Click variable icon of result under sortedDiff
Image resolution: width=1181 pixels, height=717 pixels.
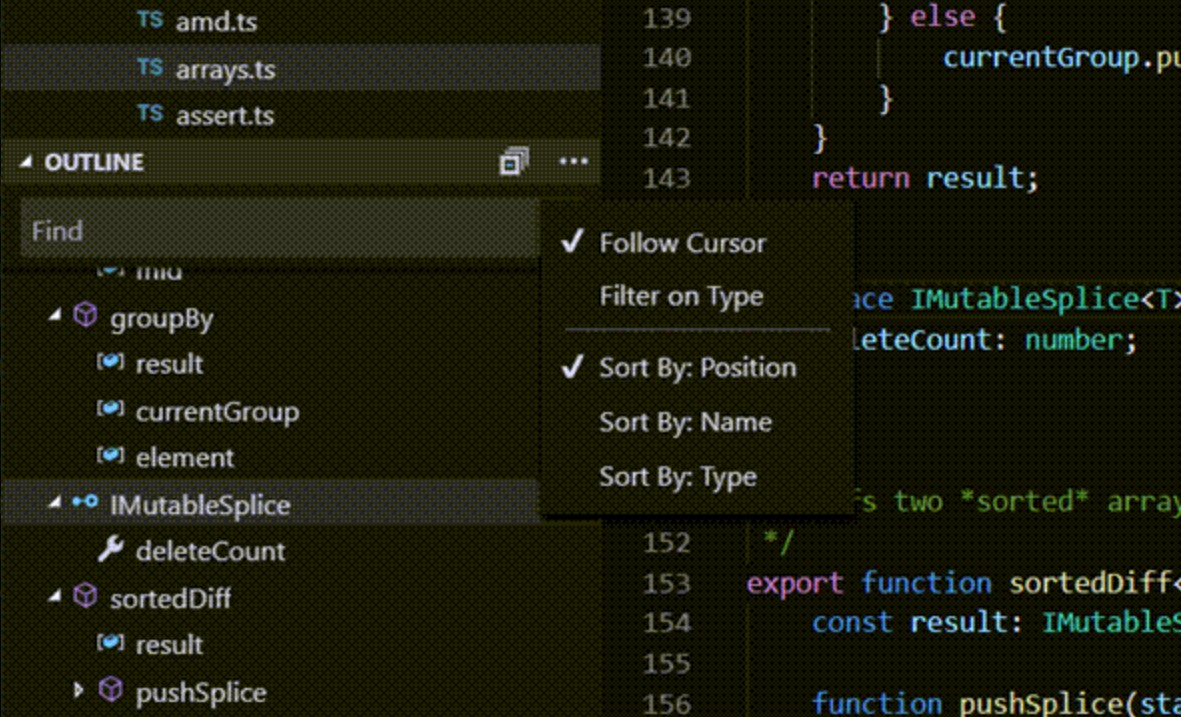[x=110, y=642]
